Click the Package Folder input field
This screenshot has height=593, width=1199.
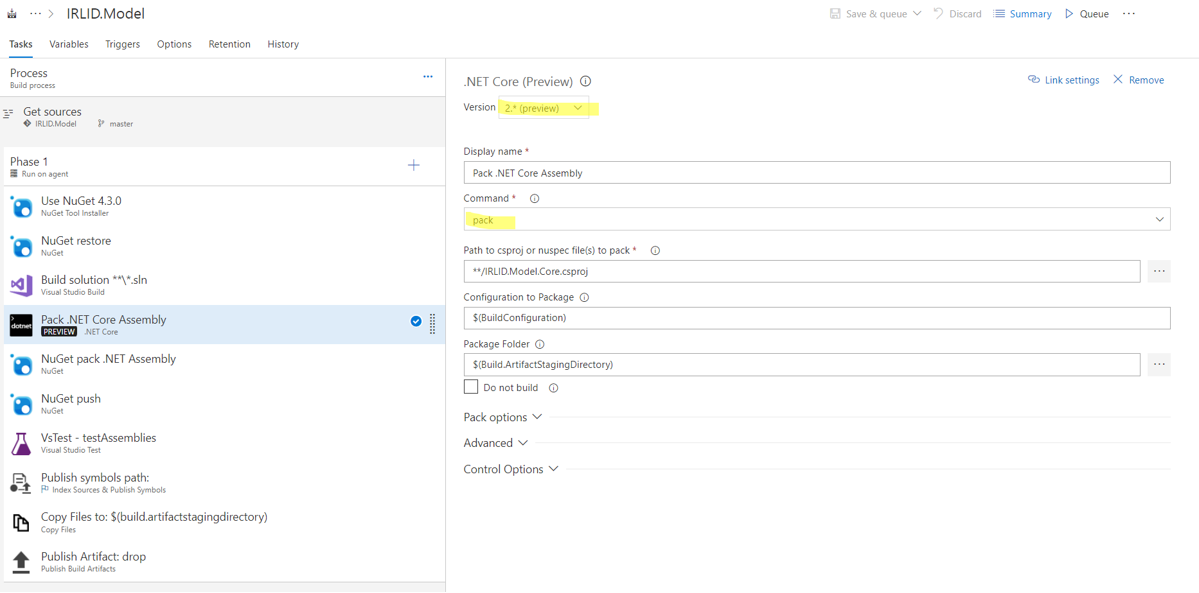(x=802, y=365)
